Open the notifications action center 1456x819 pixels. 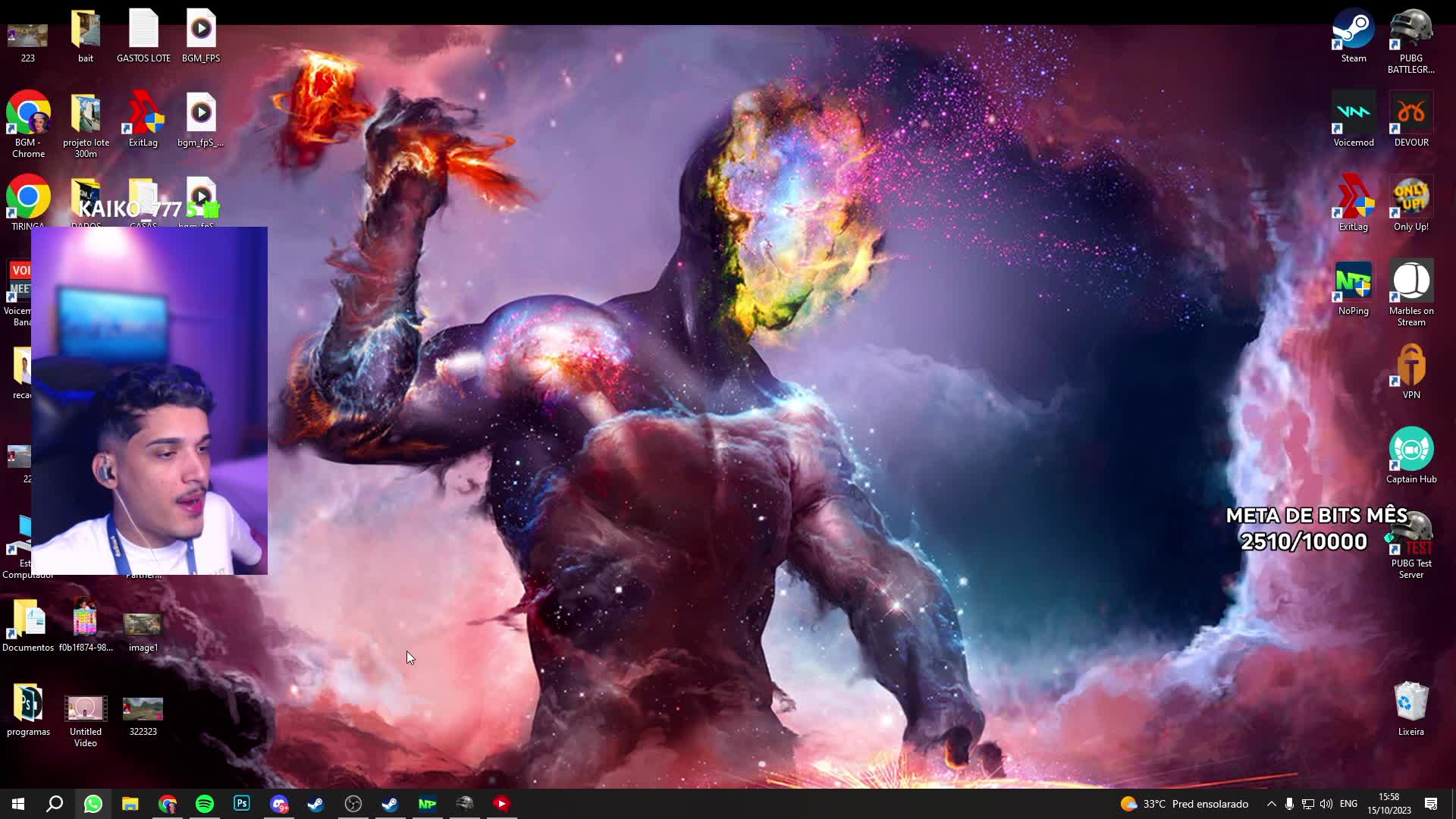tap(1431, 804)
